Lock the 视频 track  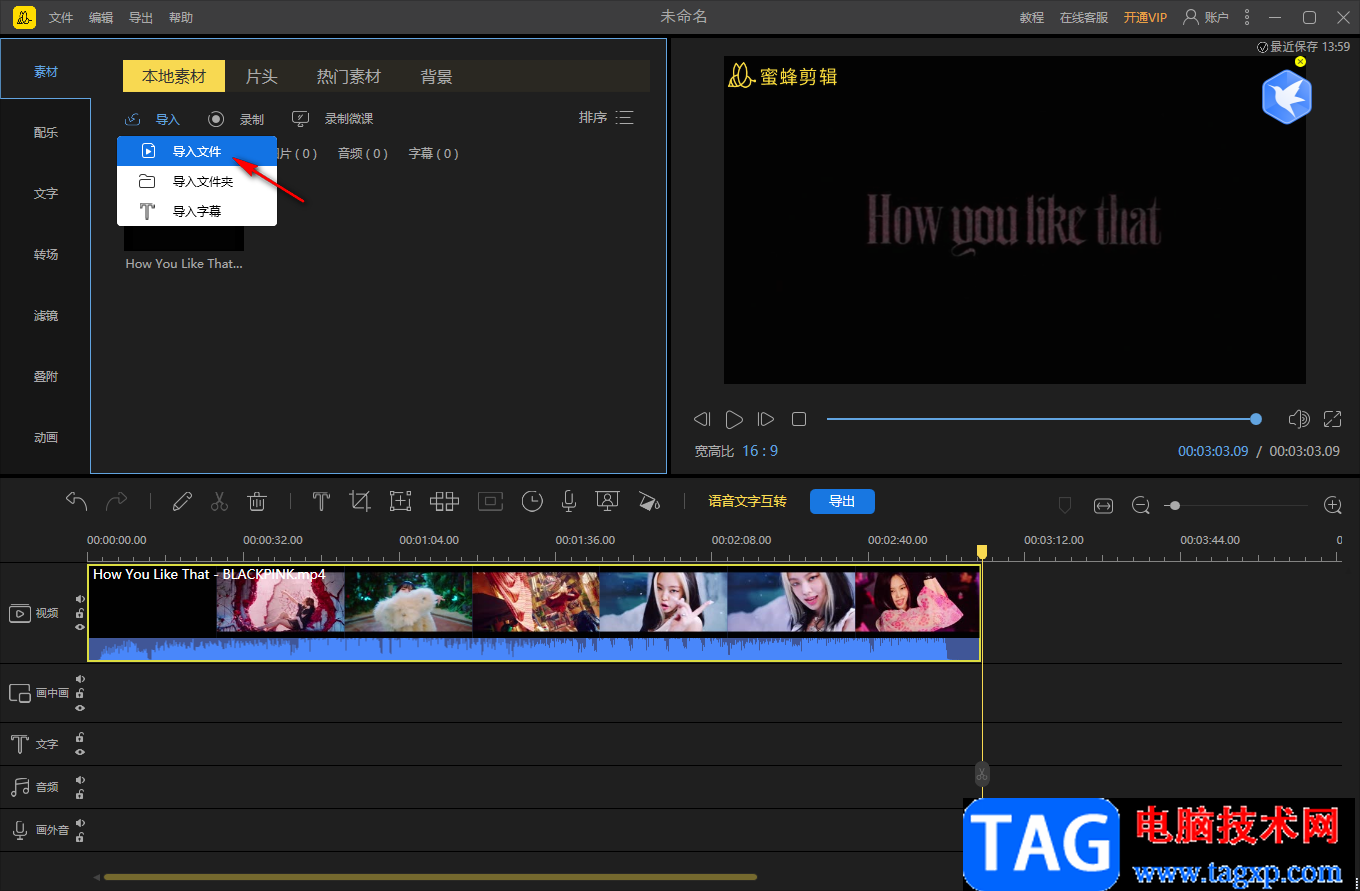point(80,613)
